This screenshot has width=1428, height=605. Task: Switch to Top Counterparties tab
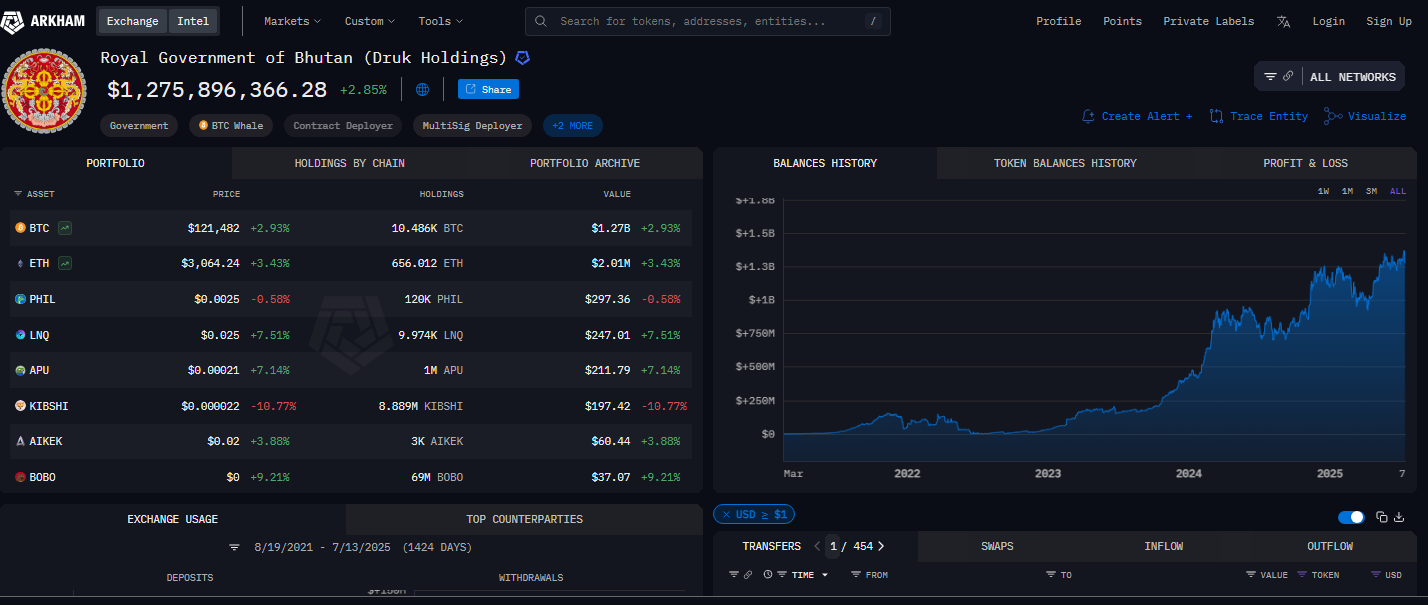(524, 519)
